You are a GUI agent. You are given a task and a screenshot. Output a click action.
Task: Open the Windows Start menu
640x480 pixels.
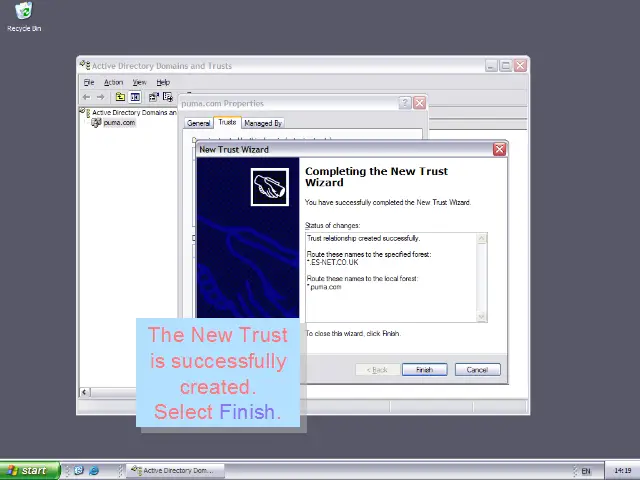(30, 471)
